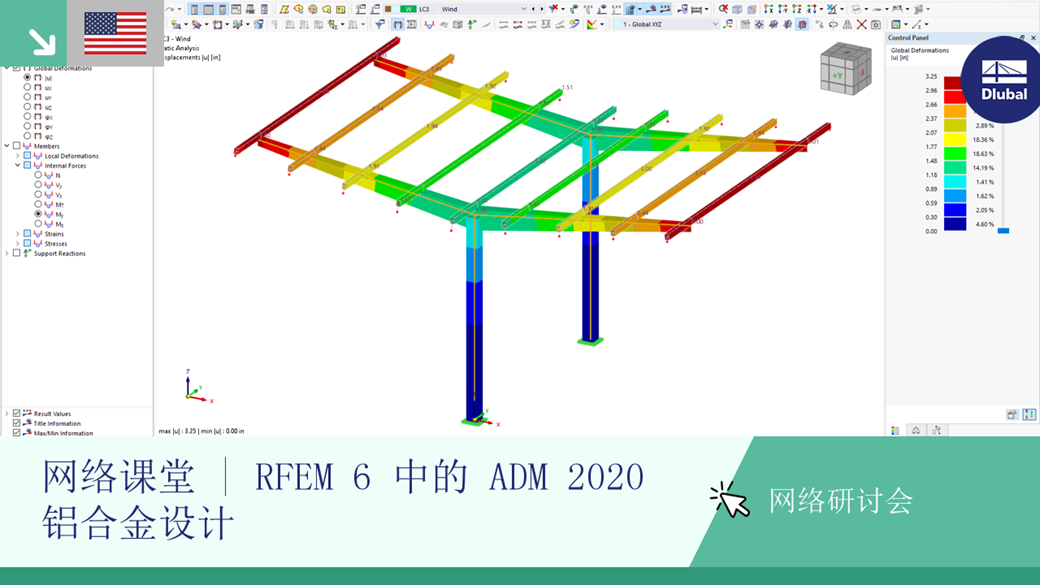Click the view cube in model window
1040x585 pixels.
tap(846, 68)
